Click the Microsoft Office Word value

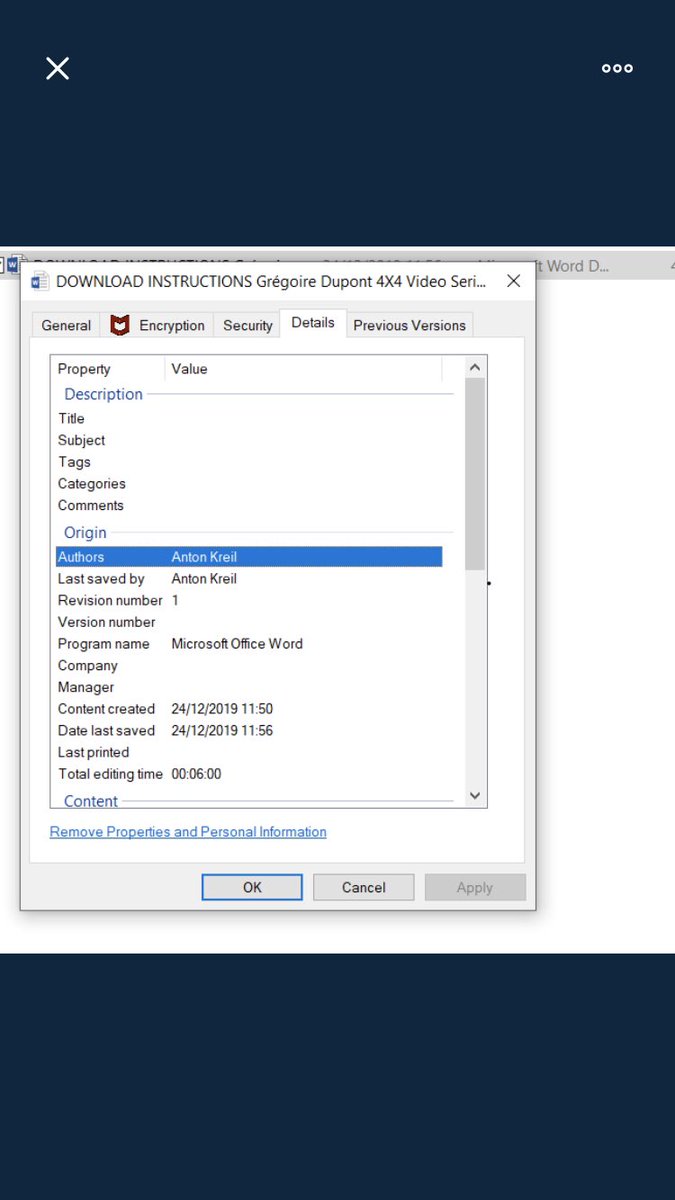pyautogui.click(x=237, y=644)
